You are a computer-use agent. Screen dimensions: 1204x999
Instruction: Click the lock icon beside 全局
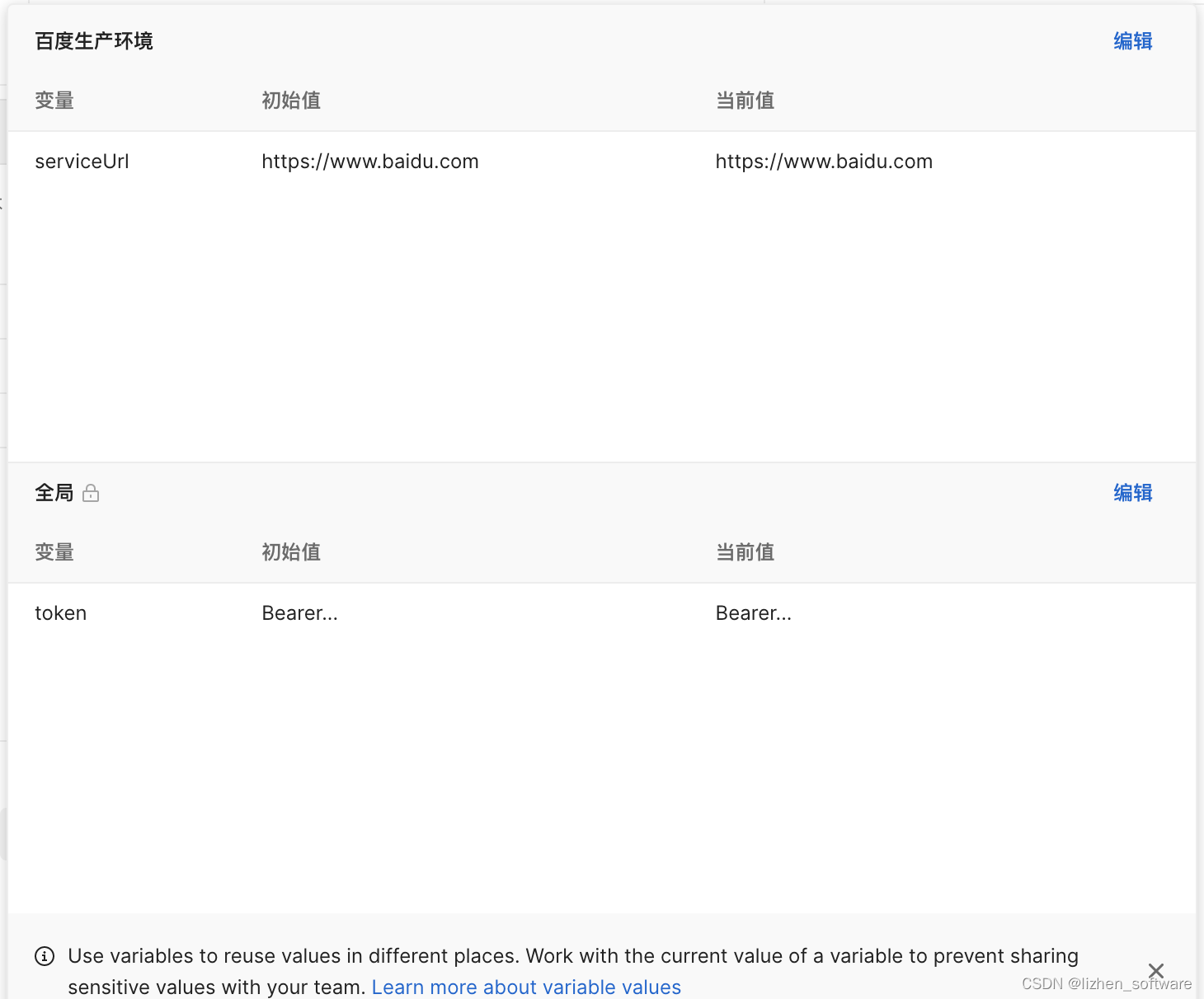pyautogui.click(x=91, y=493)
